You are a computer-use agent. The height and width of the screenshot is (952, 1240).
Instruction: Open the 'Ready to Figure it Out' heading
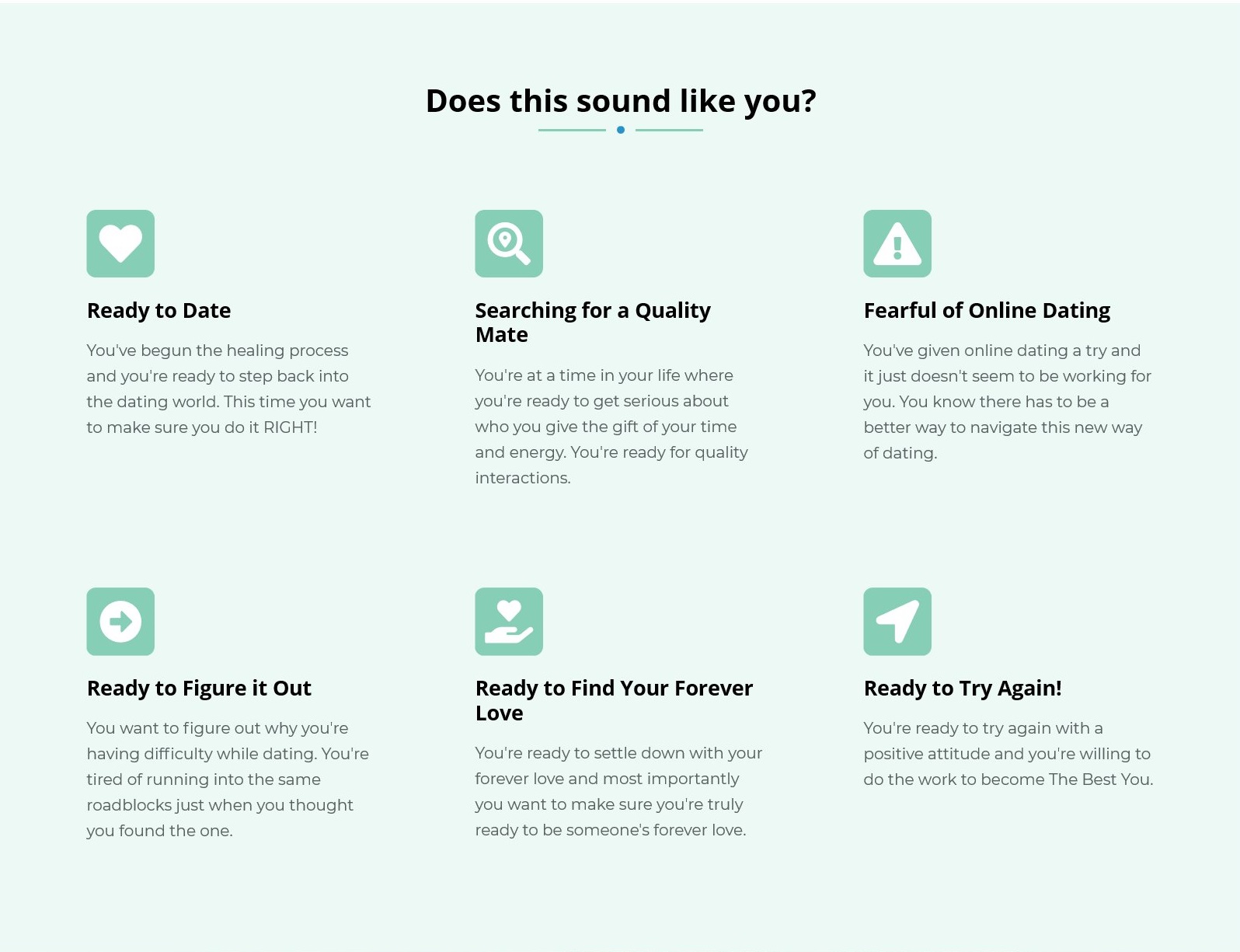click(199, 688)
